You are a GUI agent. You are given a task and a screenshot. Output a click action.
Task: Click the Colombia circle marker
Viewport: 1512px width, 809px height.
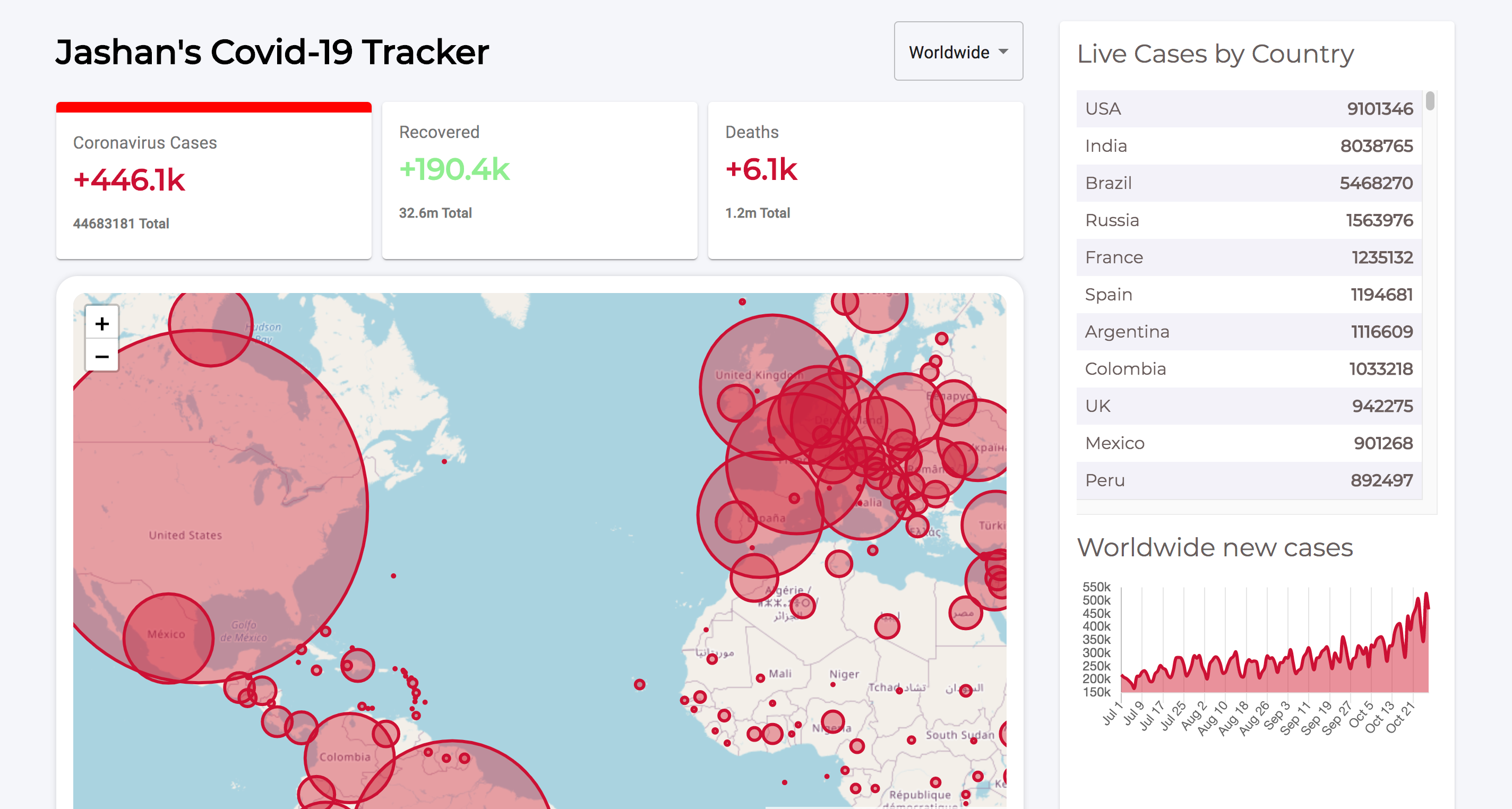(349, 758)
